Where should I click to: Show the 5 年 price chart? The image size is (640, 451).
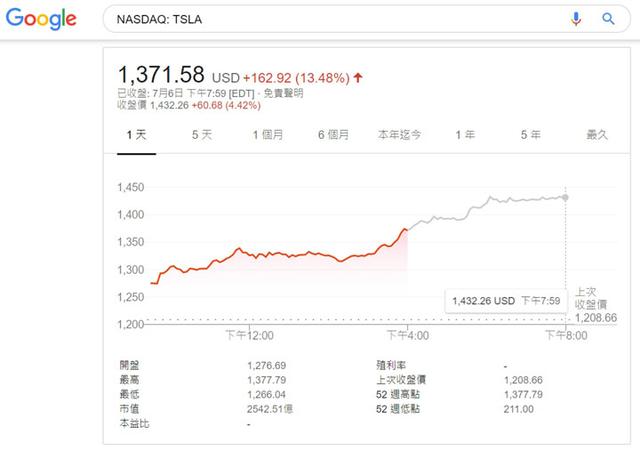pyautogui.click(x=531, y=134)
